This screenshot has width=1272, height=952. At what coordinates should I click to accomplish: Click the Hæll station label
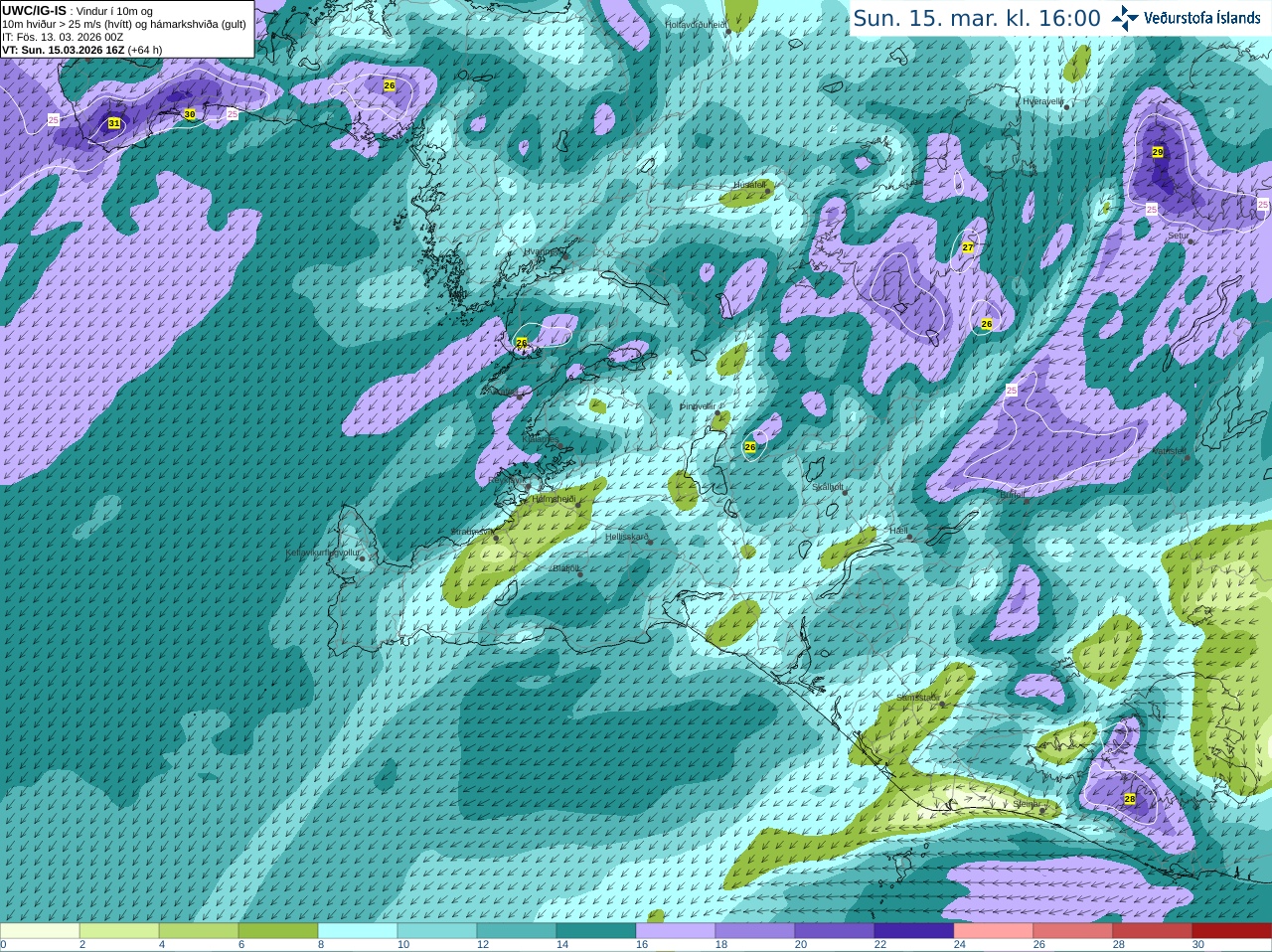point(898,531)
